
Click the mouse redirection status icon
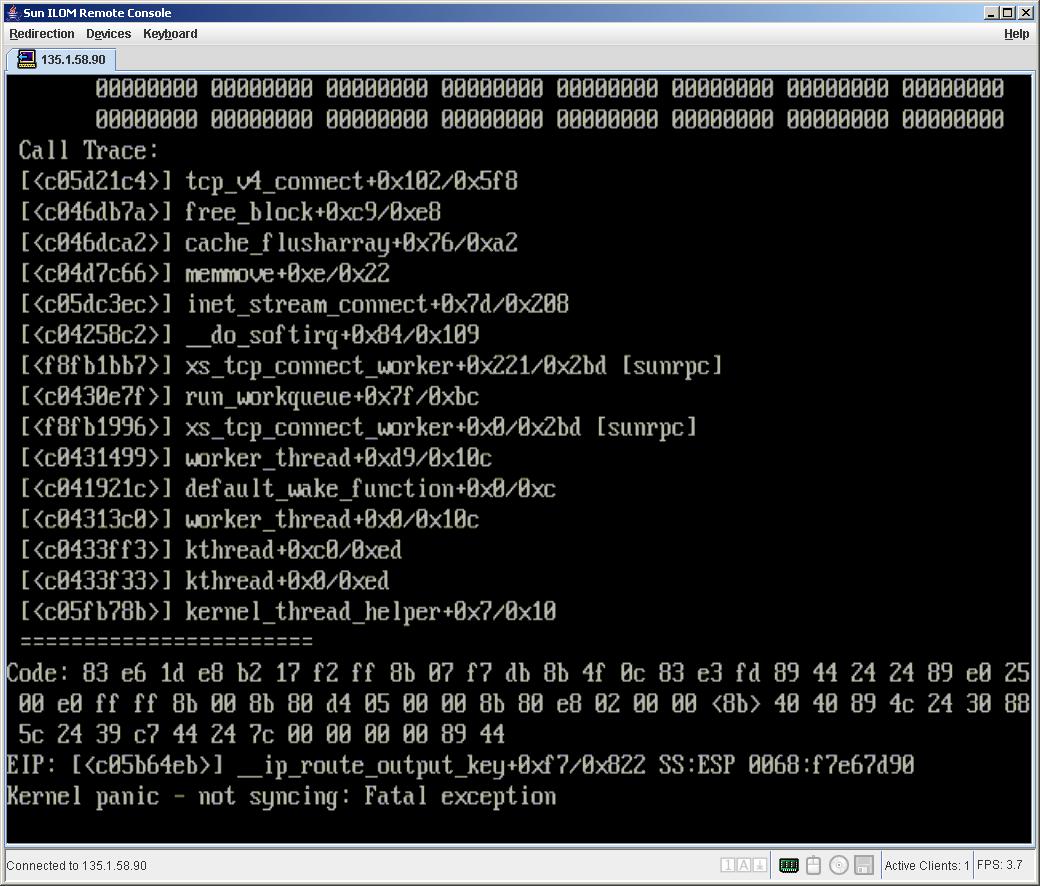(x=814, y=865)
